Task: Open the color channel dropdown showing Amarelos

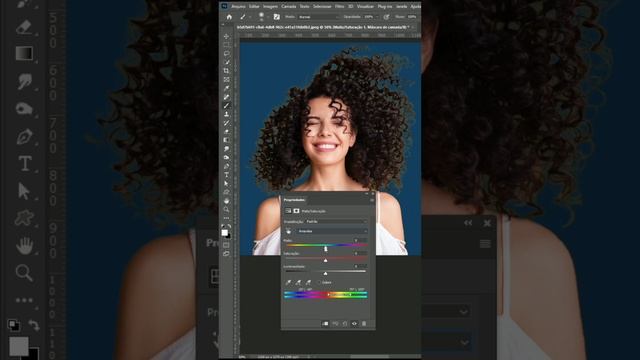Action: click(x=332, y=231)
